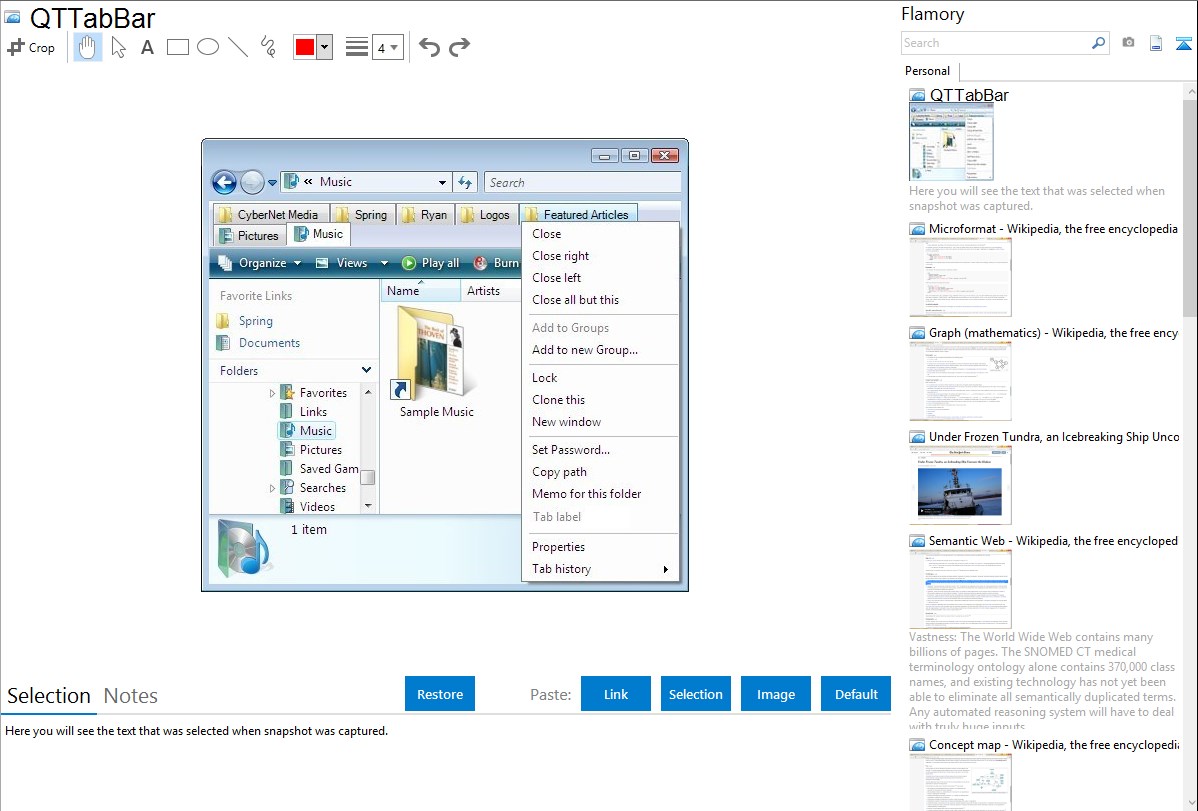This screenshot has height=811, width=1198.
Task: Click the Videos folder icon in the tree
Action: coord(287,507)
